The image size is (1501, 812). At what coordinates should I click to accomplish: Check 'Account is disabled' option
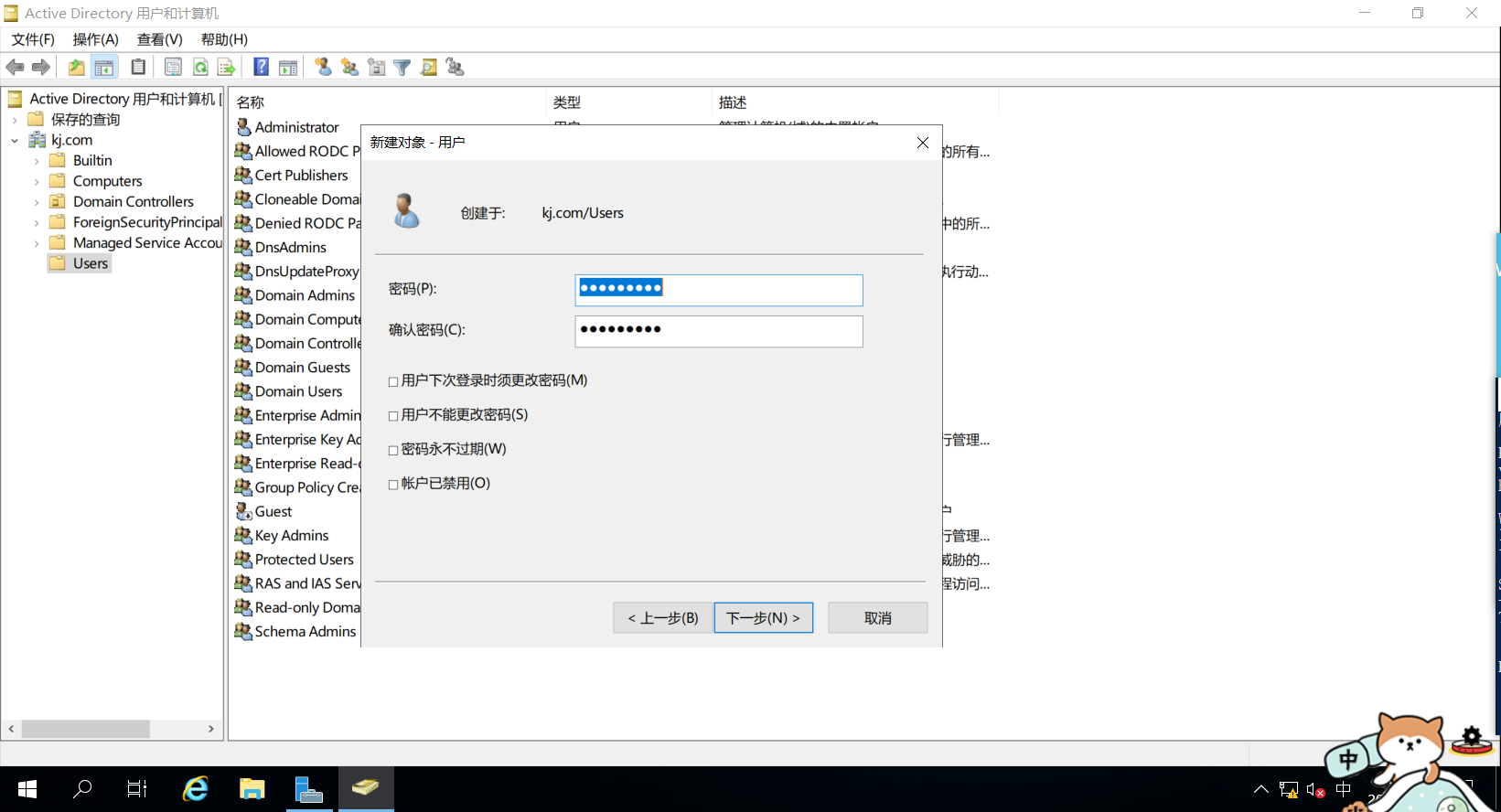pyautogui.click(x=393, y=485)
